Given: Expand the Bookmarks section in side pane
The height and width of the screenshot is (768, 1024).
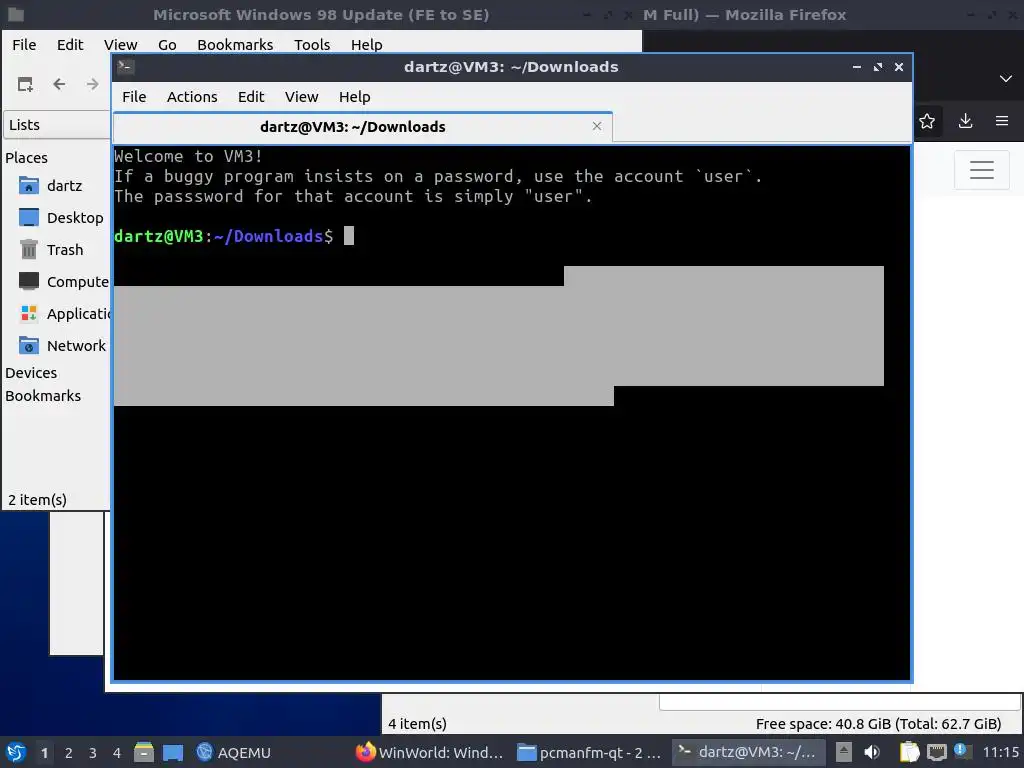Looking at the screenshot, I should 43,396.
